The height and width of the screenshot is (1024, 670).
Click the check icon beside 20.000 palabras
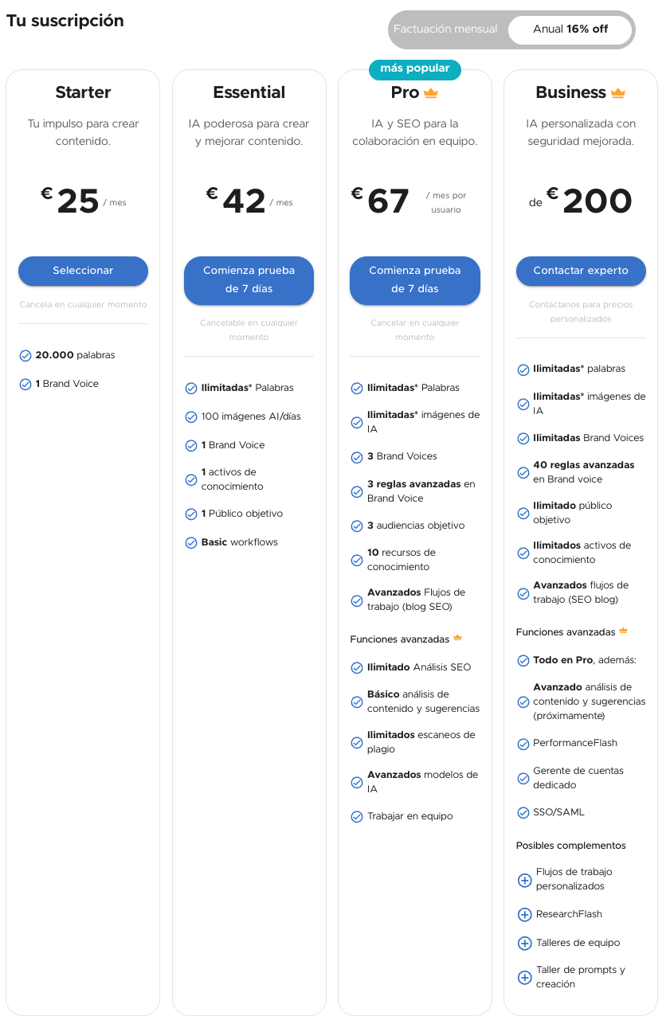coord(25,355)
